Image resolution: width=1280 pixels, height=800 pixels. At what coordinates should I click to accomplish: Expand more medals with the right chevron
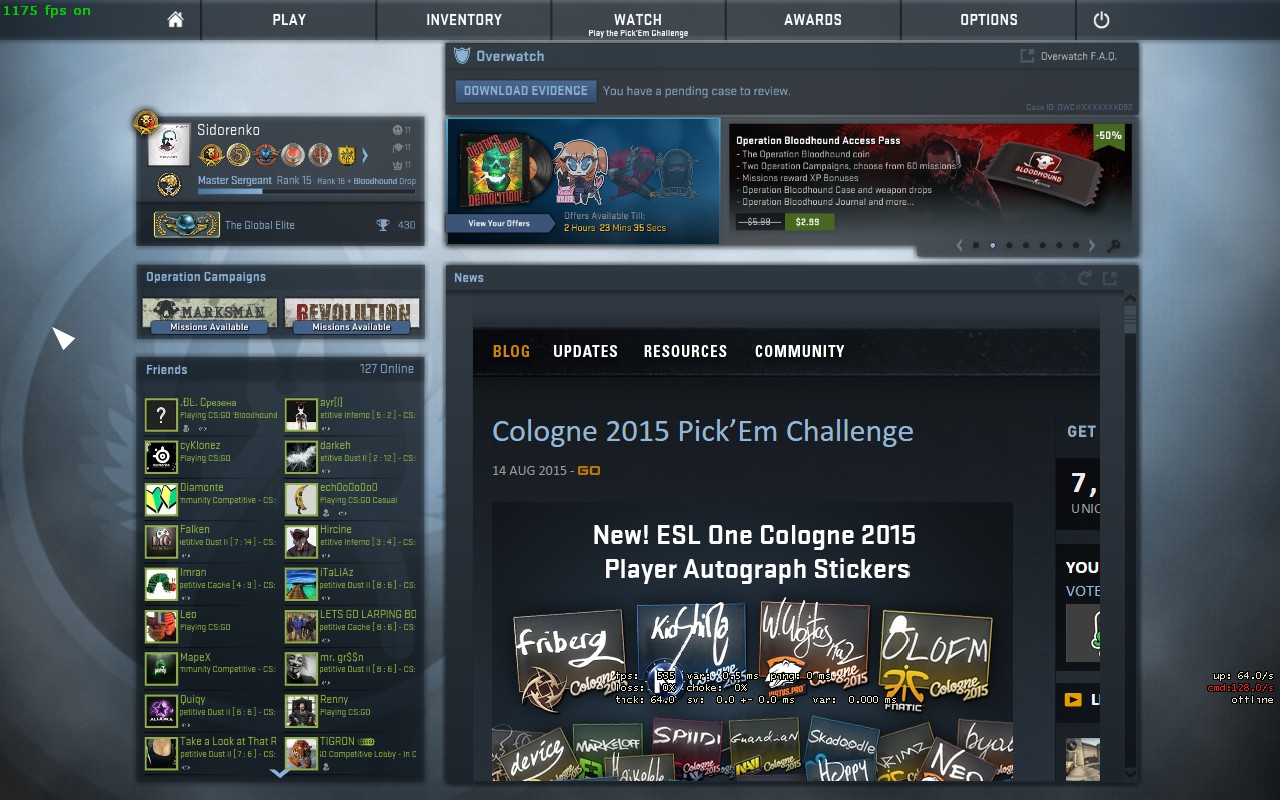pyautogui.click(x=365, y=155)
